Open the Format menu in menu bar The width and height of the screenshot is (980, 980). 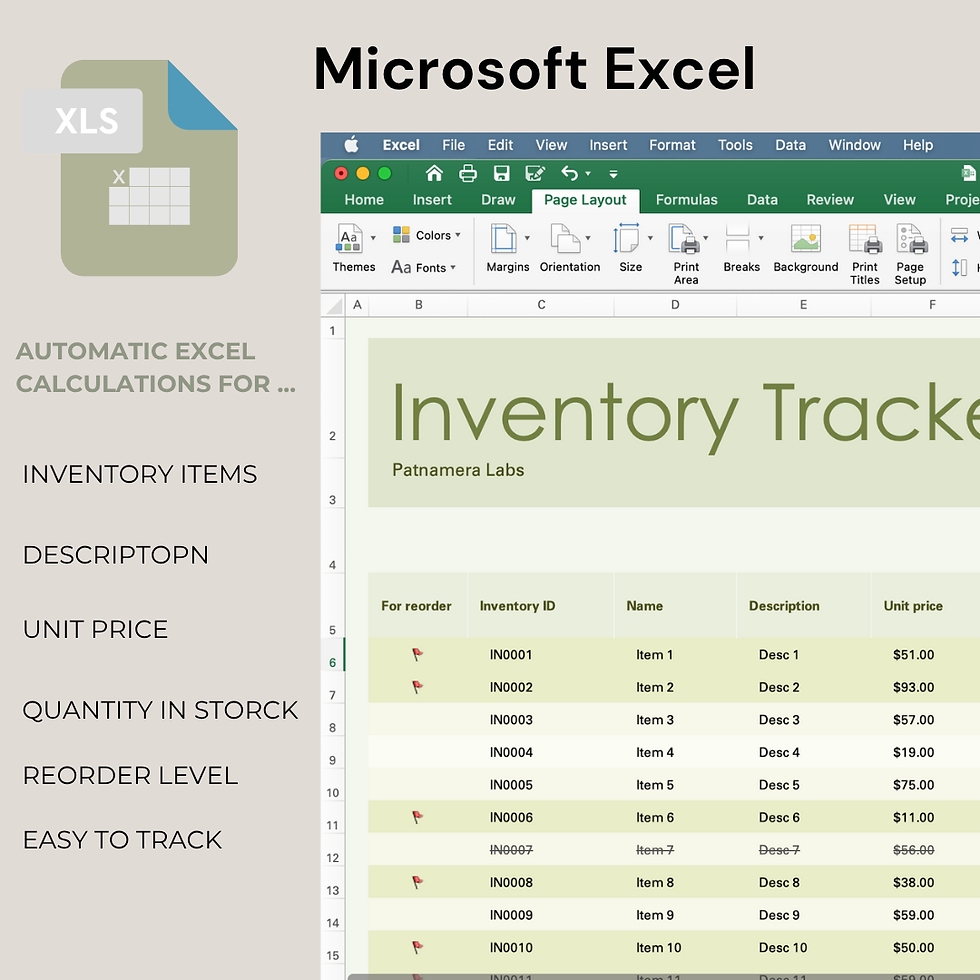[x=672, y=145]
